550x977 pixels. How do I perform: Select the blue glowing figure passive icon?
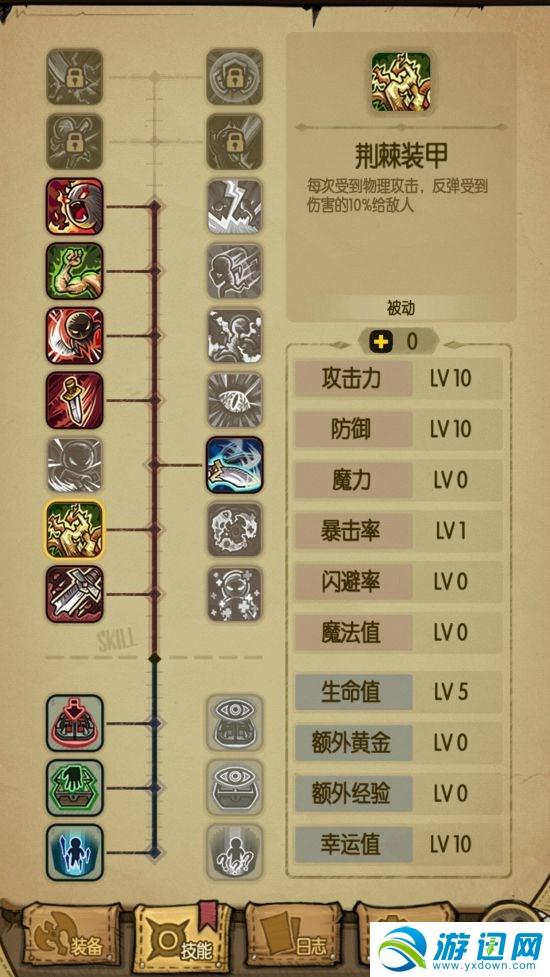[74, 852]
